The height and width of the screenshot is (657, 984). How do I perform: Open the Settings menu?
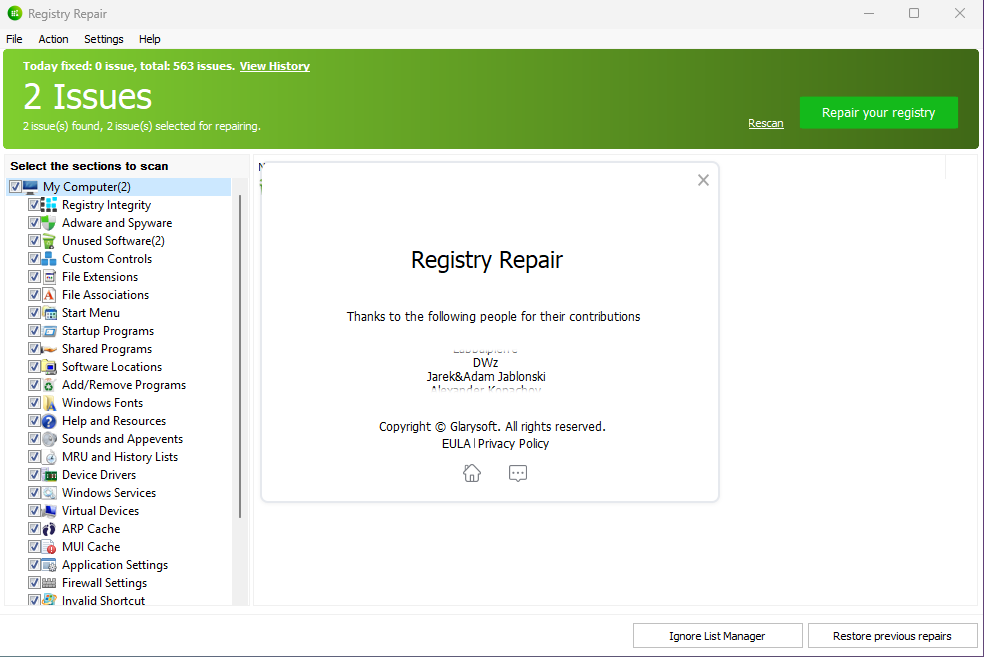[x=104, y=39]
